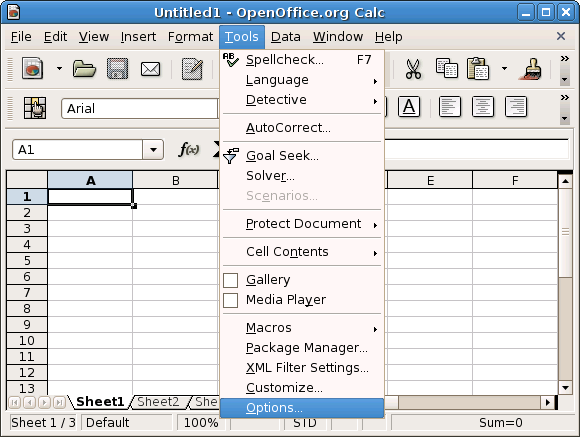Click the vertical scrollbar down arrow
This screenshot has width=580, height=437.
[x=566, y=388]
